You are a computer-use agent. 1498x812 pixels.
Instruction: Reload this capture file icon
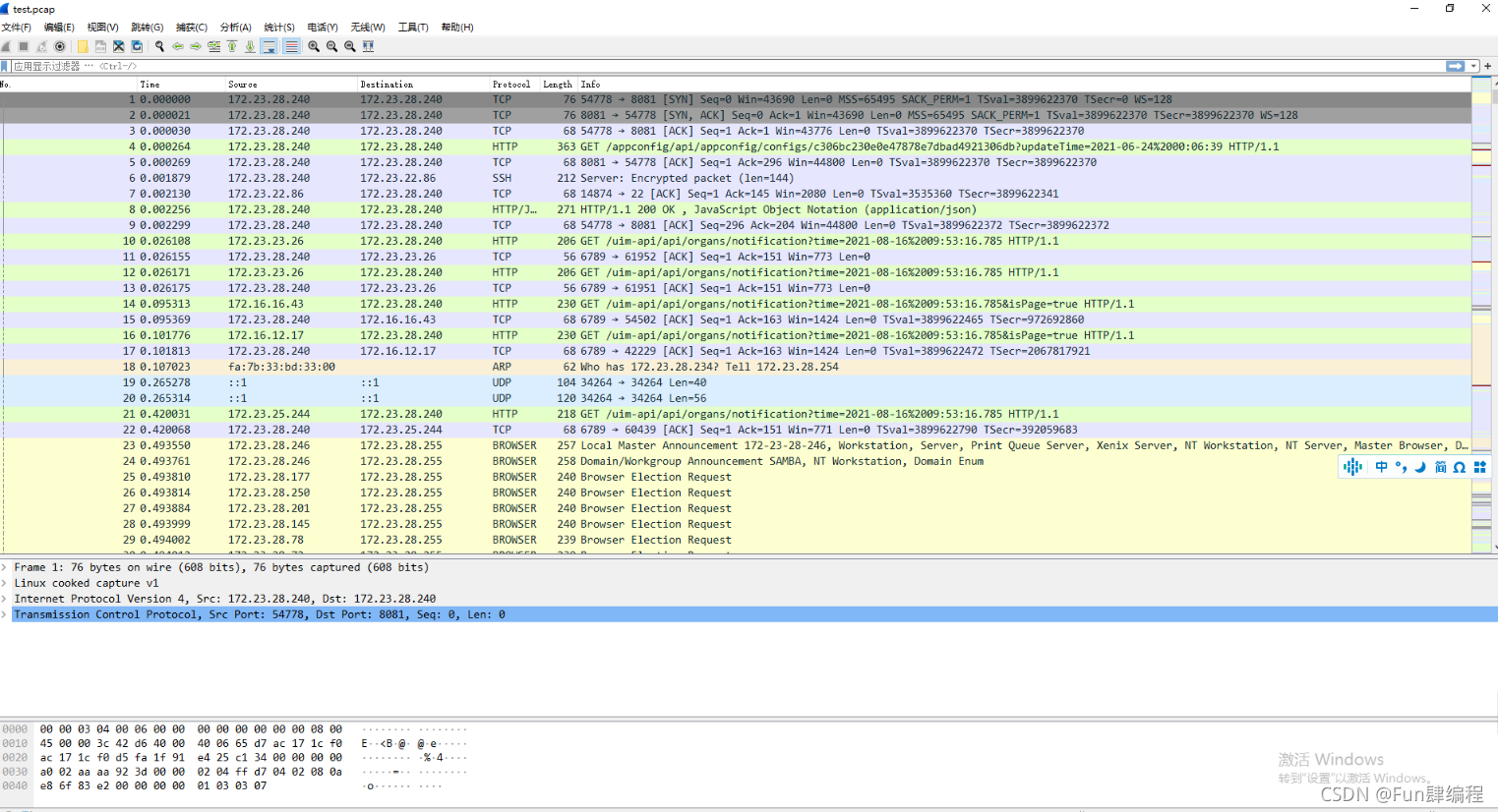[x=137, y=46]
